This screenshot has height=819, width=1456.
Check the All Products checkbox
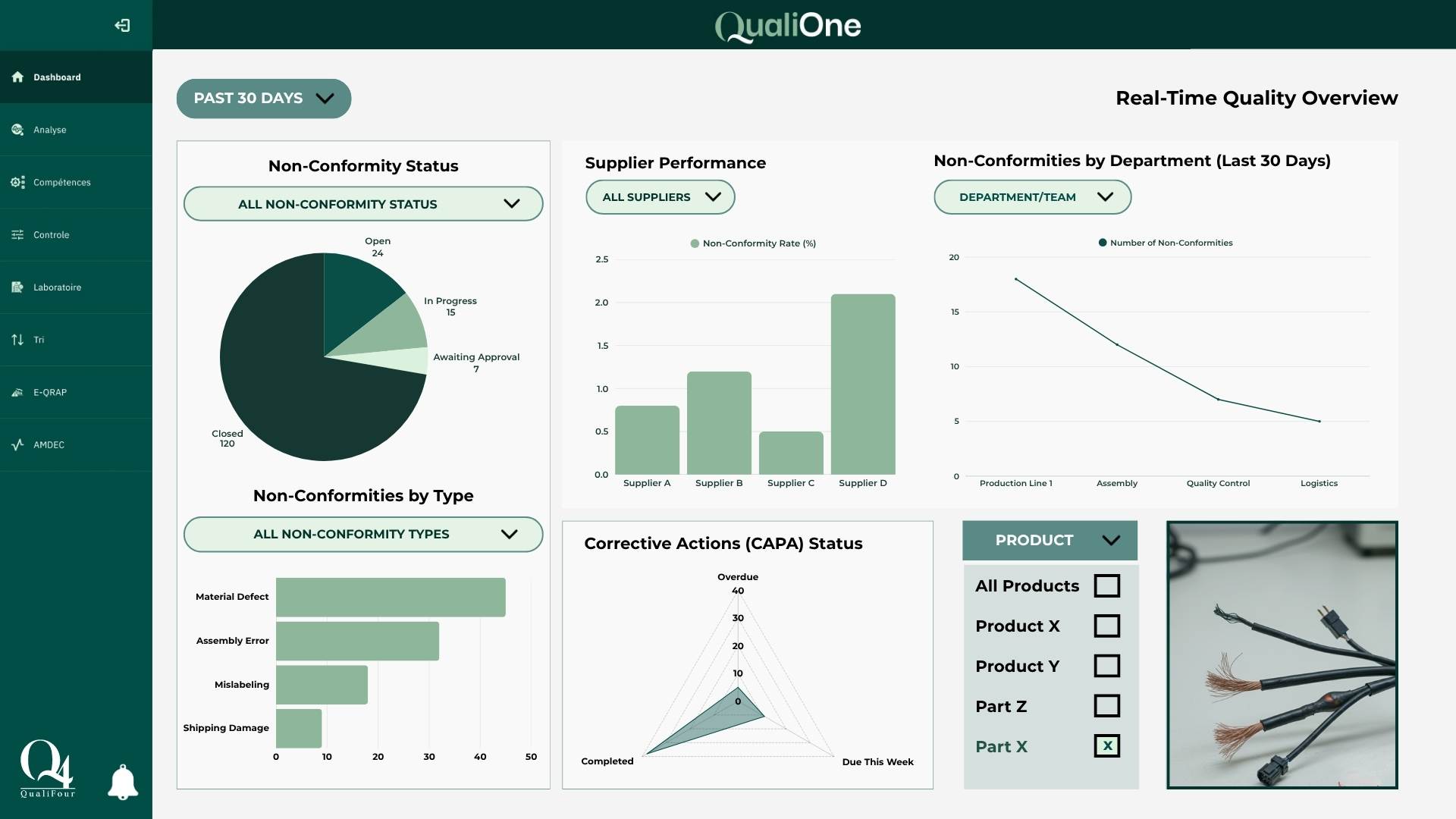tap(1108, 585)
